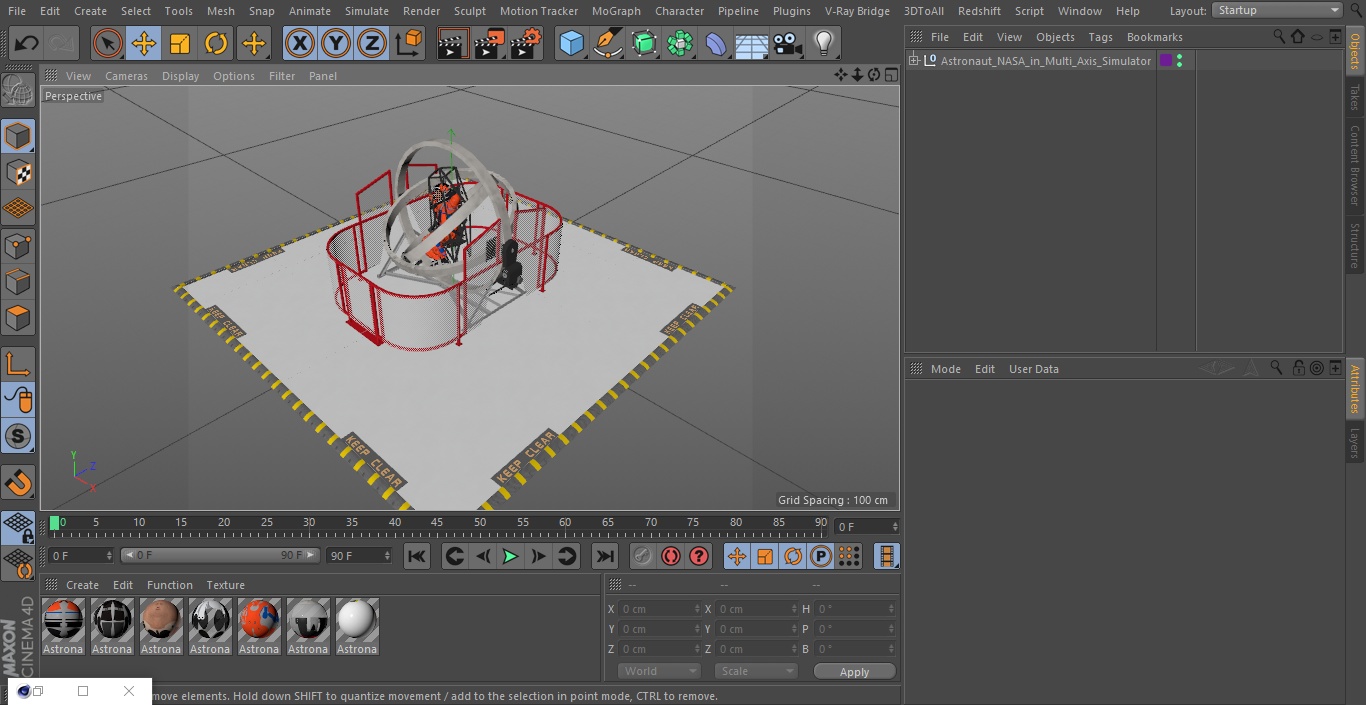Click the Apply button
Viewport: 1366px width, 705px height.
click(854, 672)
